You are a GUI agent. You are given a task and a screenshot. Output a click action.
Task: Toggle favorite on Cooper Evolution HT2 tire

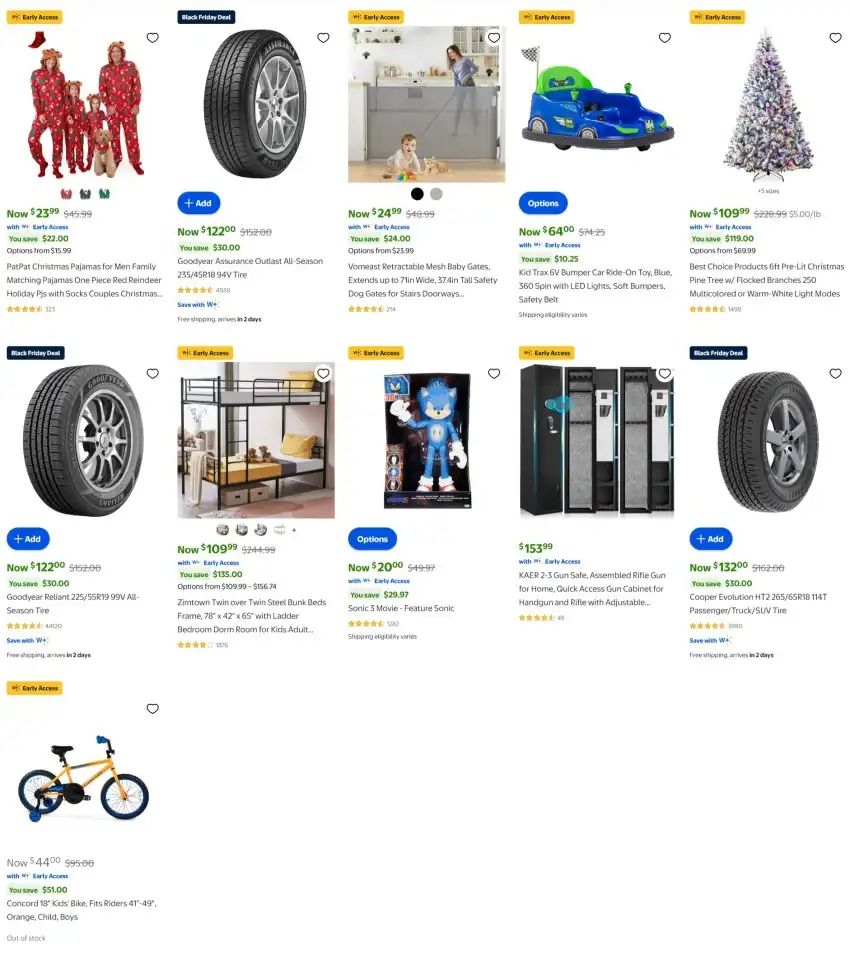(x=835, y=374)
